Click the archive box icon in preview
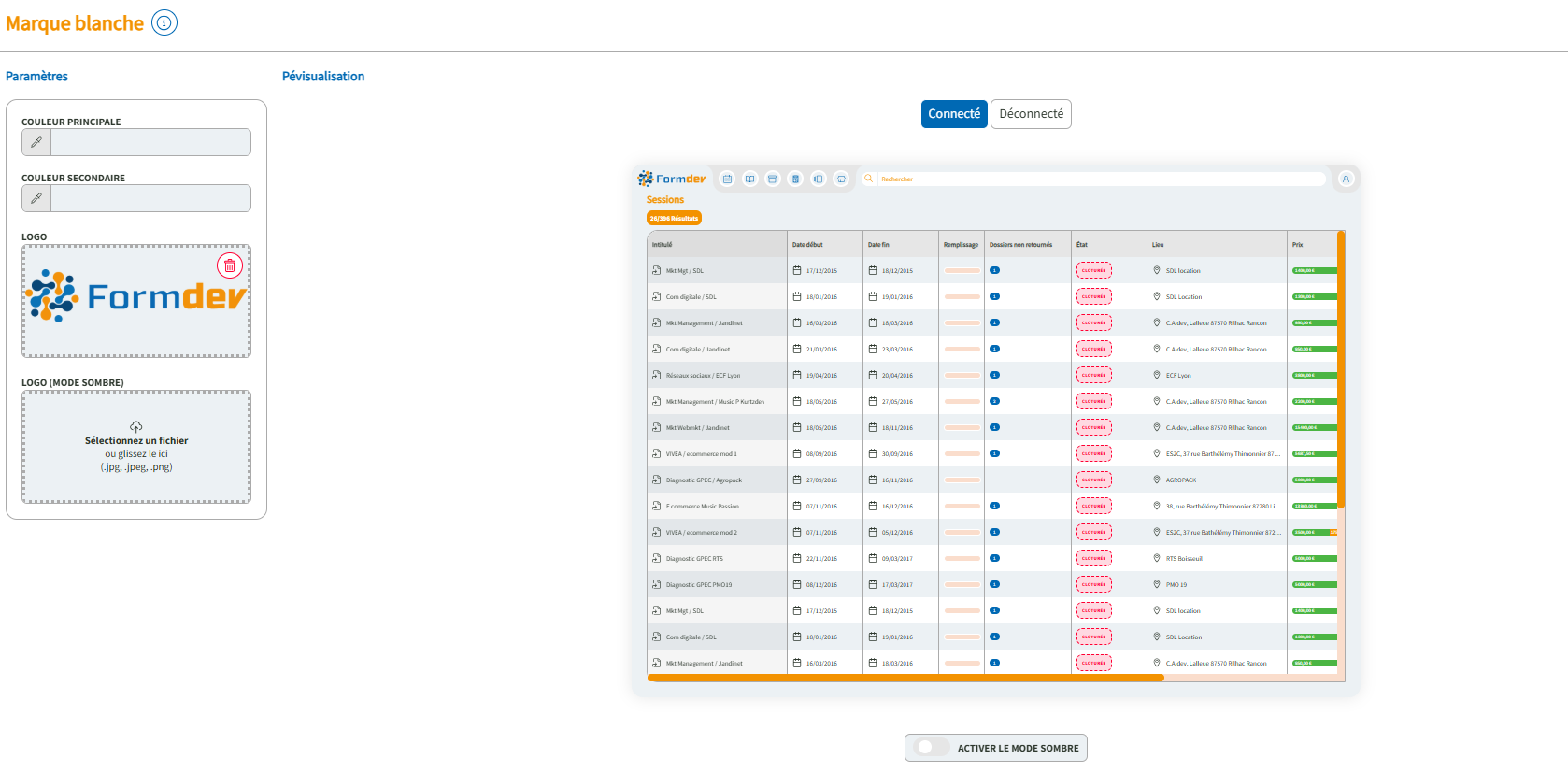This screenshot has height=773, width=1568. pyautogui.click(x=773, y=179)
